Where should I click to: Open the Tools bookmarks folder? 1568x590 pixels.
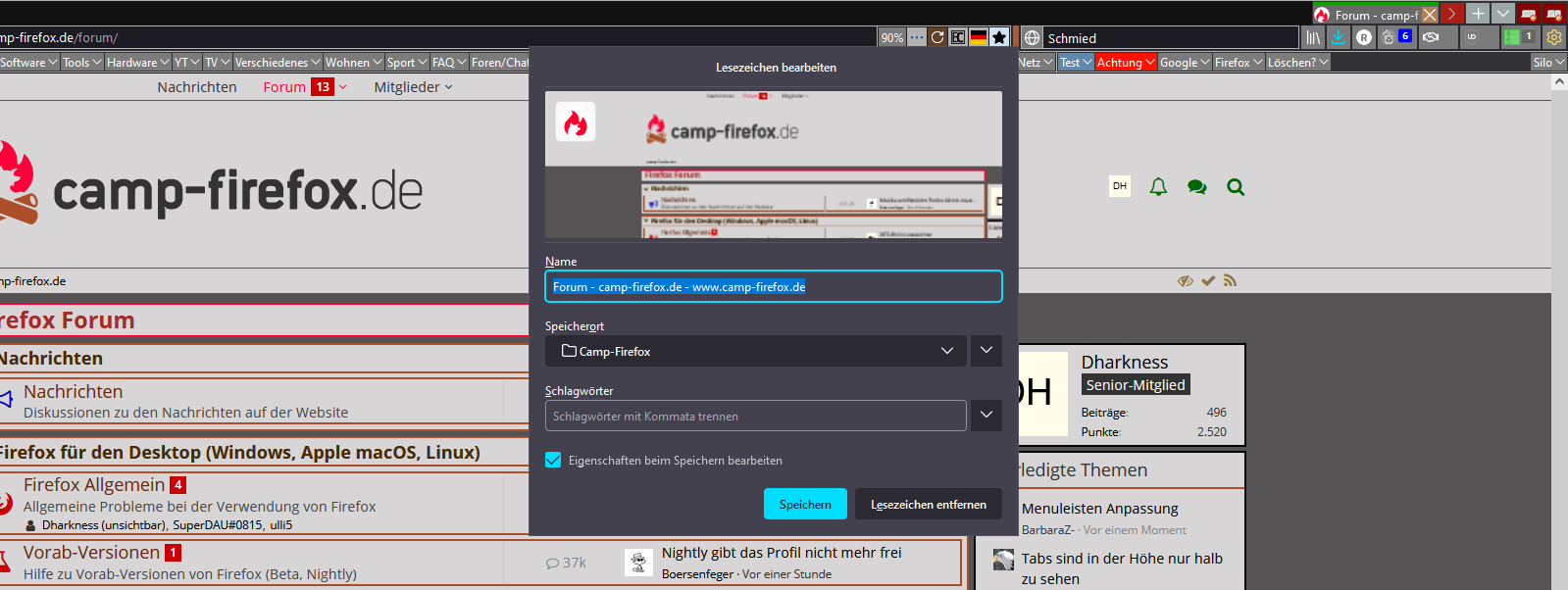[81, 62]
